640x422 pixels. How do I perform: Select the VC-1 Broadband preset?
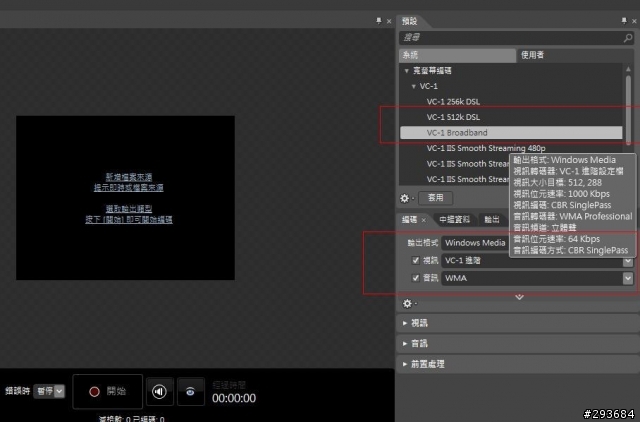[511, 133]
